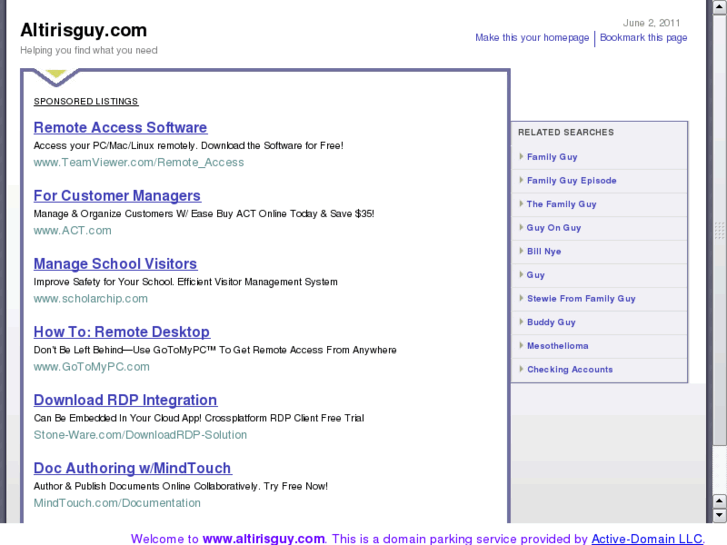The height and width of the screenshot is (545, 727).
Task: Click arrow icon beside Buddy Guy
Action: coord(521,322)
